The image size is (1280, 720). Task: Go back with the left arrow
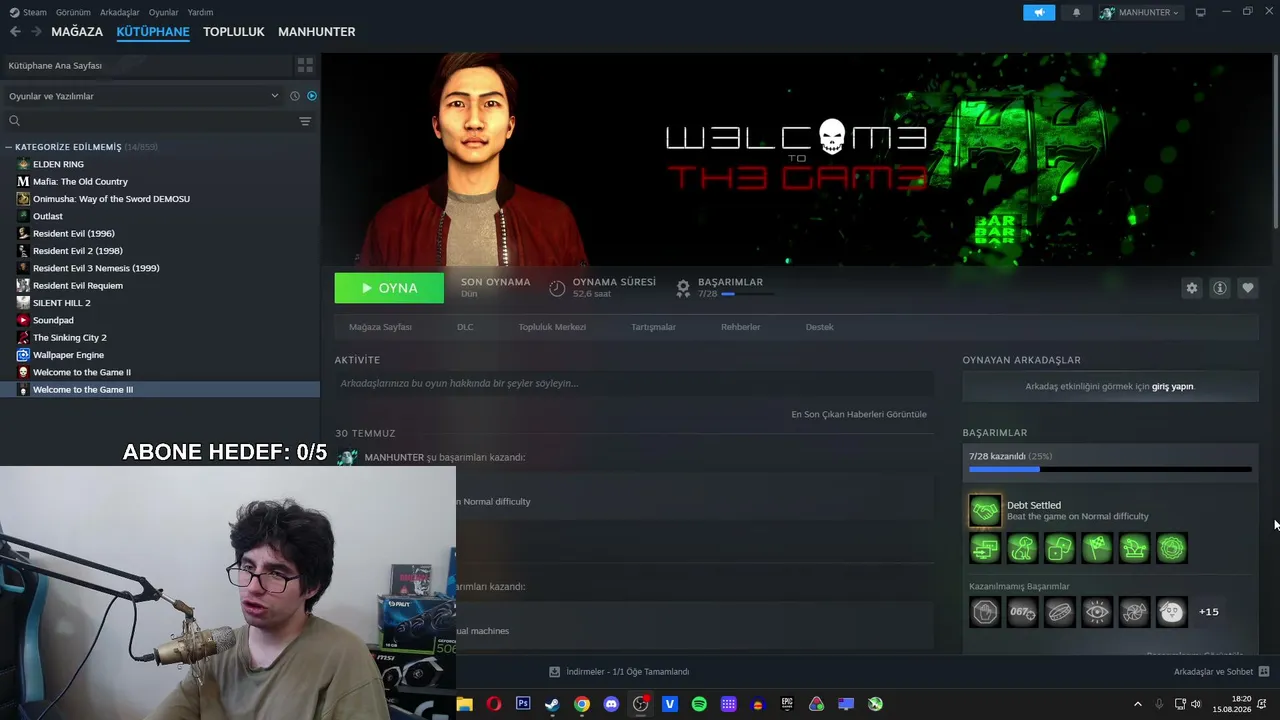click(x=15, y=32)
